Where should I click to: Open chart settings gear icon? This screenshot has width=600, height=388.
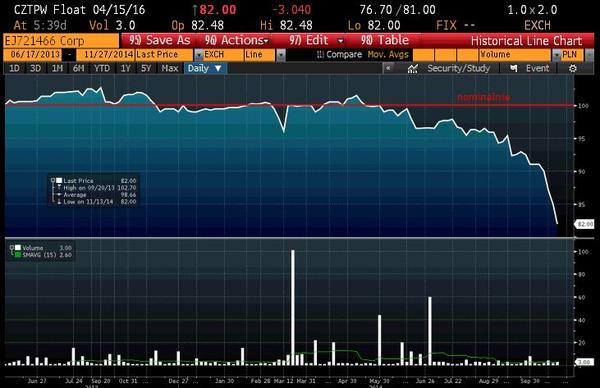[572, 68]
